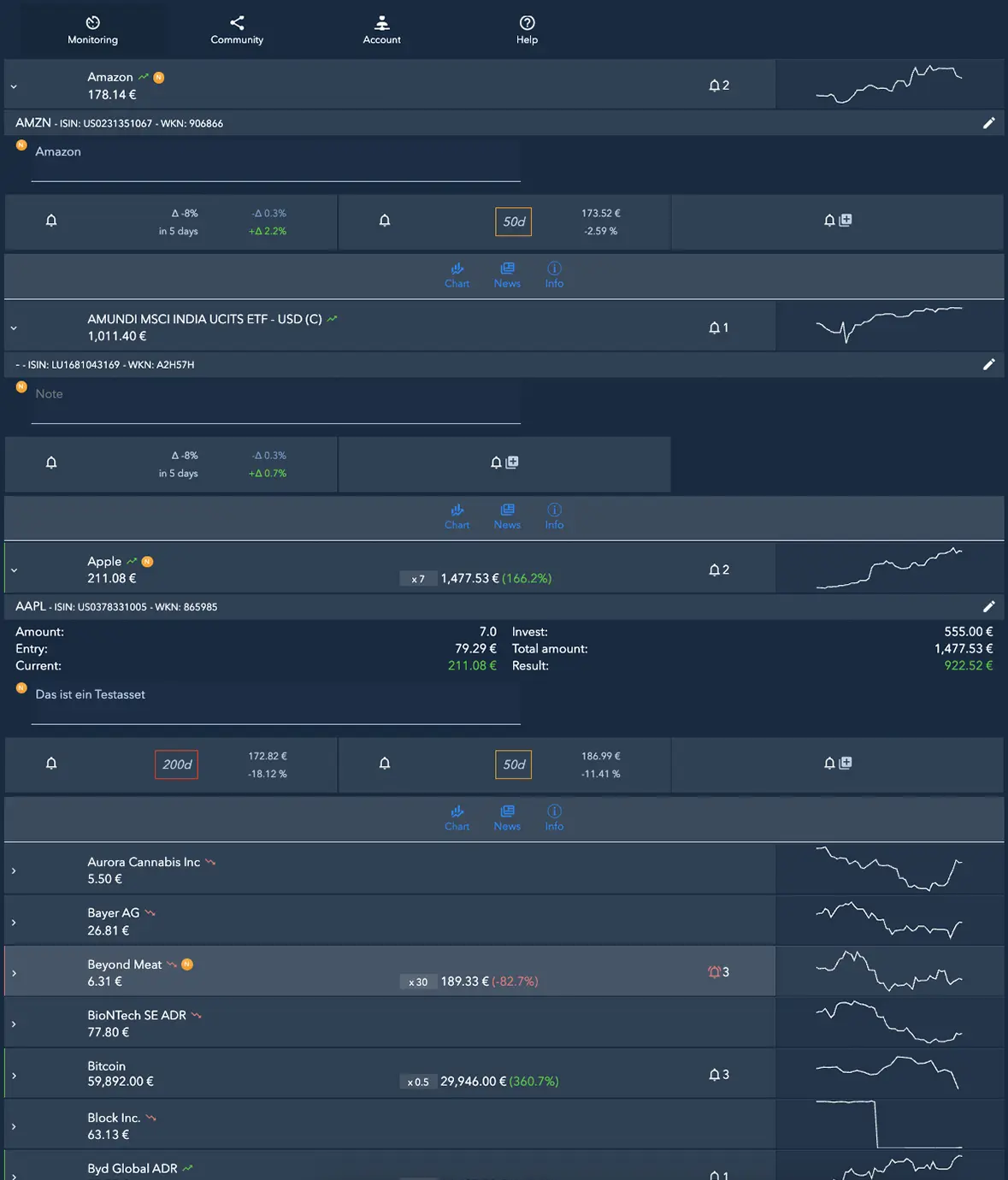Toggle the AMUNDI 5-day delta alarm bell
Image resolution: width=1008 pixels, height=1180 pixels.
point(51,463)
